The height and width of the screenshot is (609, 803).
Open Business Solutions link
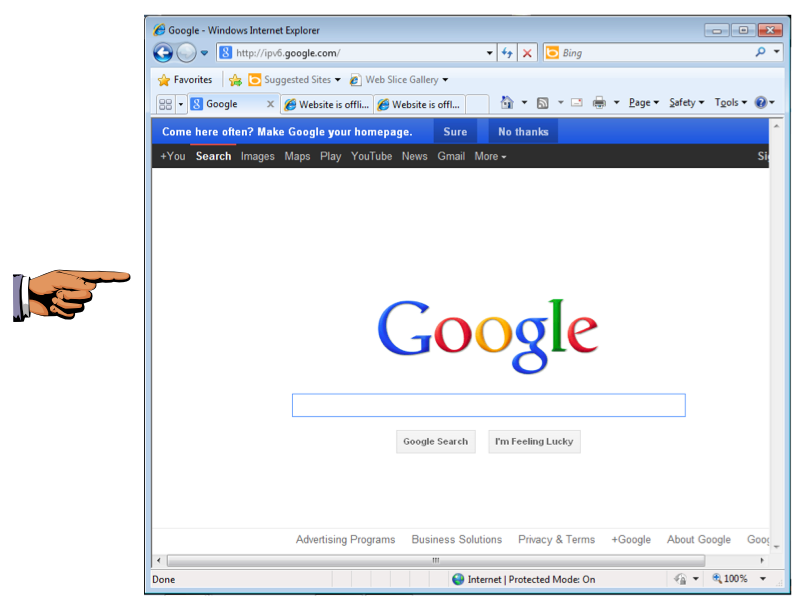tap(456, 539)
